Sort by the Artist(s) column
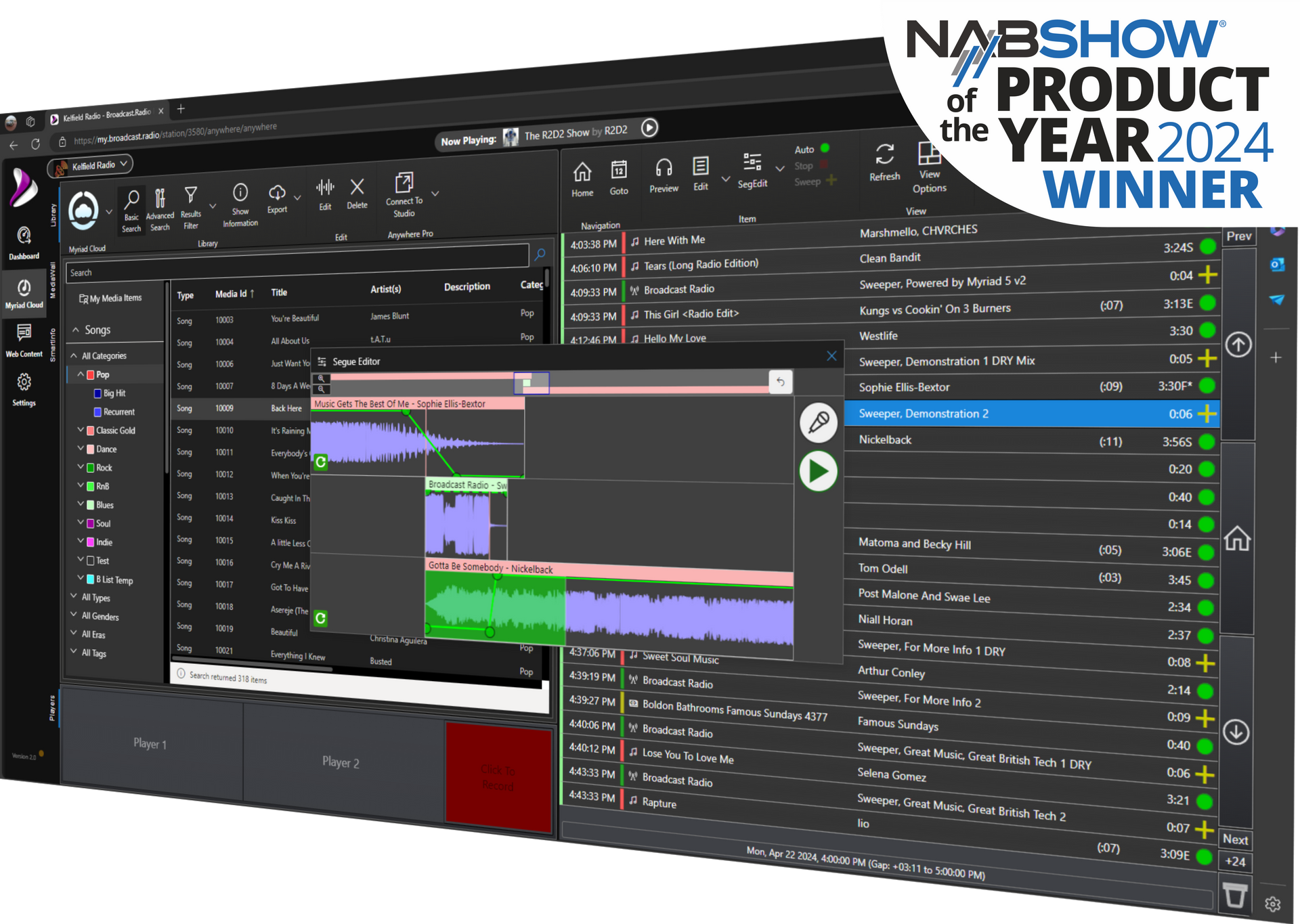 (x=386, y=289)
